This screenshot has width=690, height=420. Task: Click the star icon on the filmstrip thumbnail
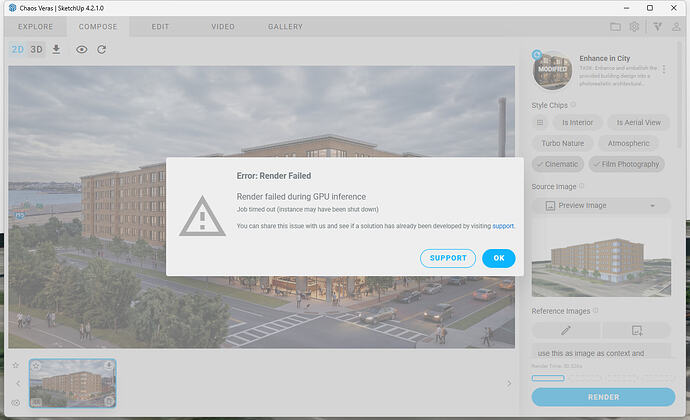36,365
